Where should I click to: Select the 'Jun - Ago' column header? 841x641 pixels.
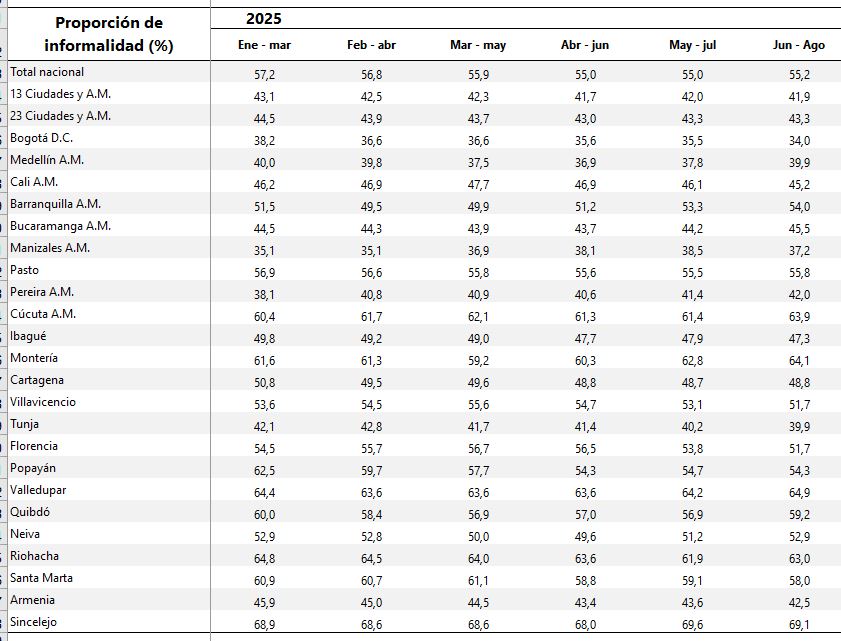(x=799, y=45)
